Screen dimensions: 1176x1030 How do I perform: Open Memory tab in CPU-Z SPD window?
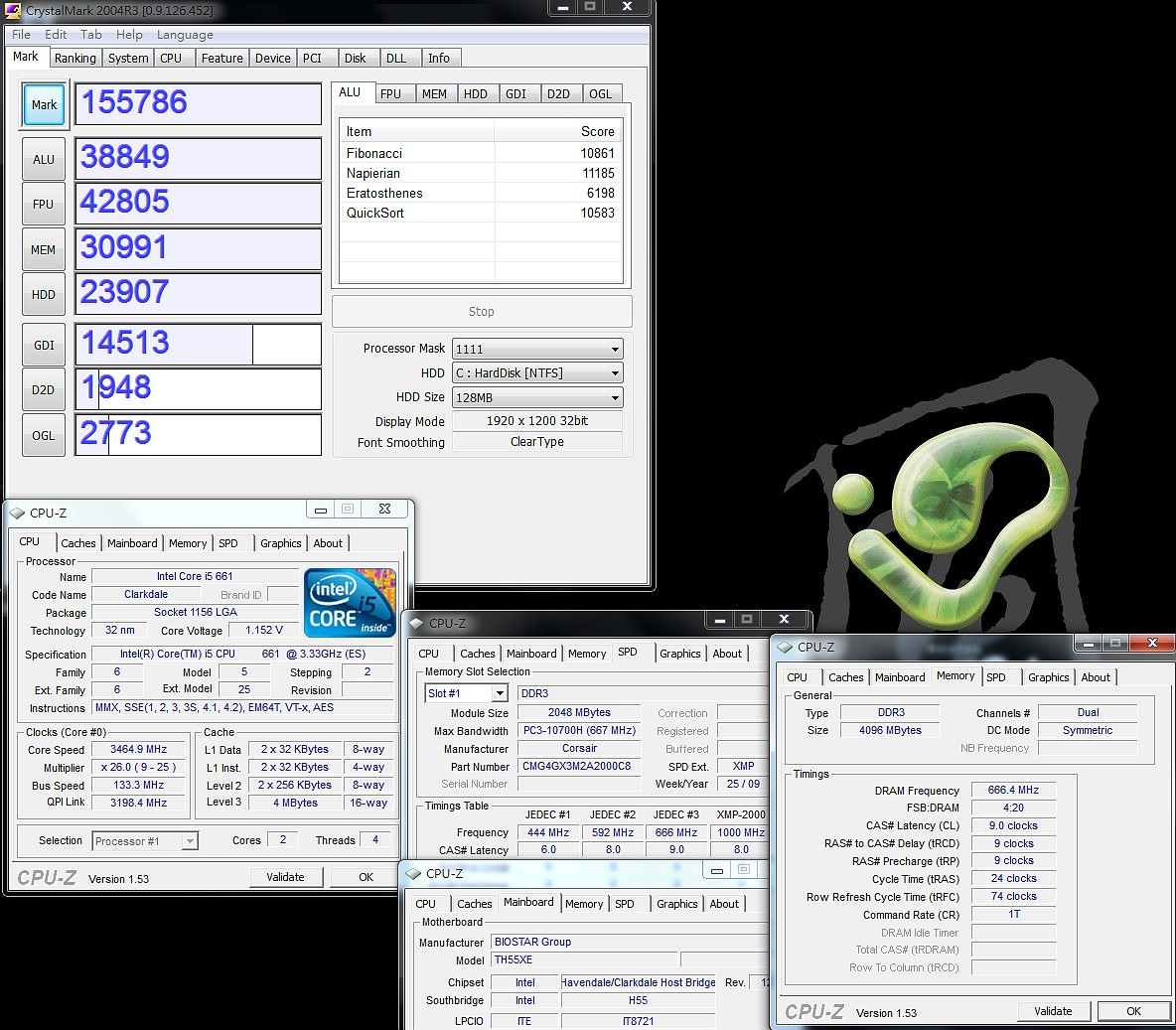586,654
